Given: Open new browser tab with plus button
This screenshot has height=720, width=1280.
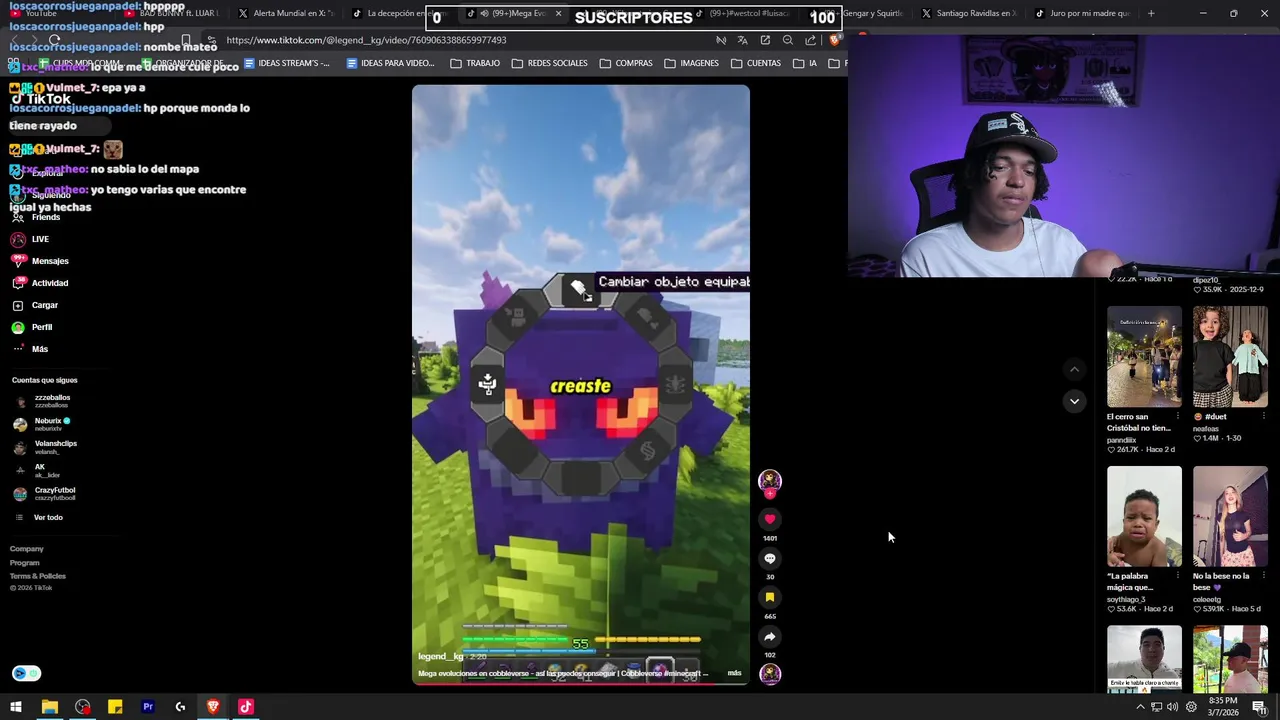Looking at the screenshot, I should (x=1151, y=13).
